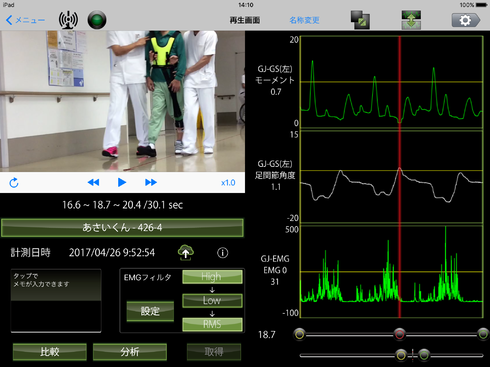490x367 pixels.
Task: Open the EMG filter 設定 button
Action: coord(150,311)
